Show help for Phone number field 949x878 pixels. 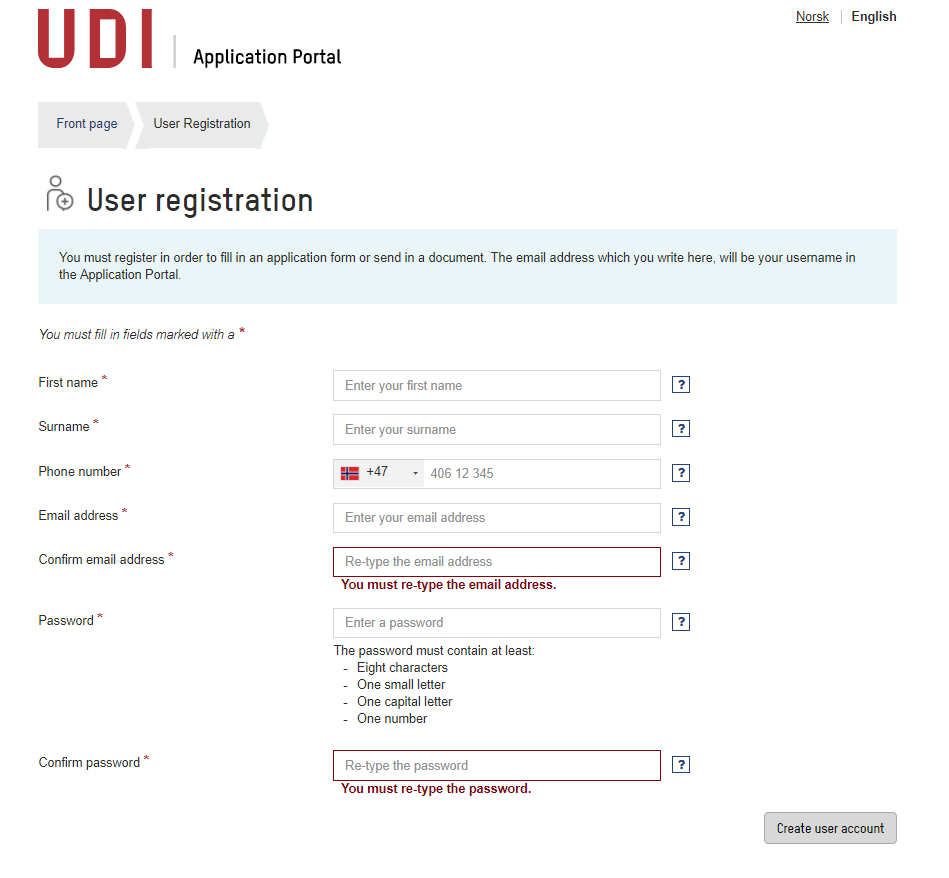[x=681, y=473]
